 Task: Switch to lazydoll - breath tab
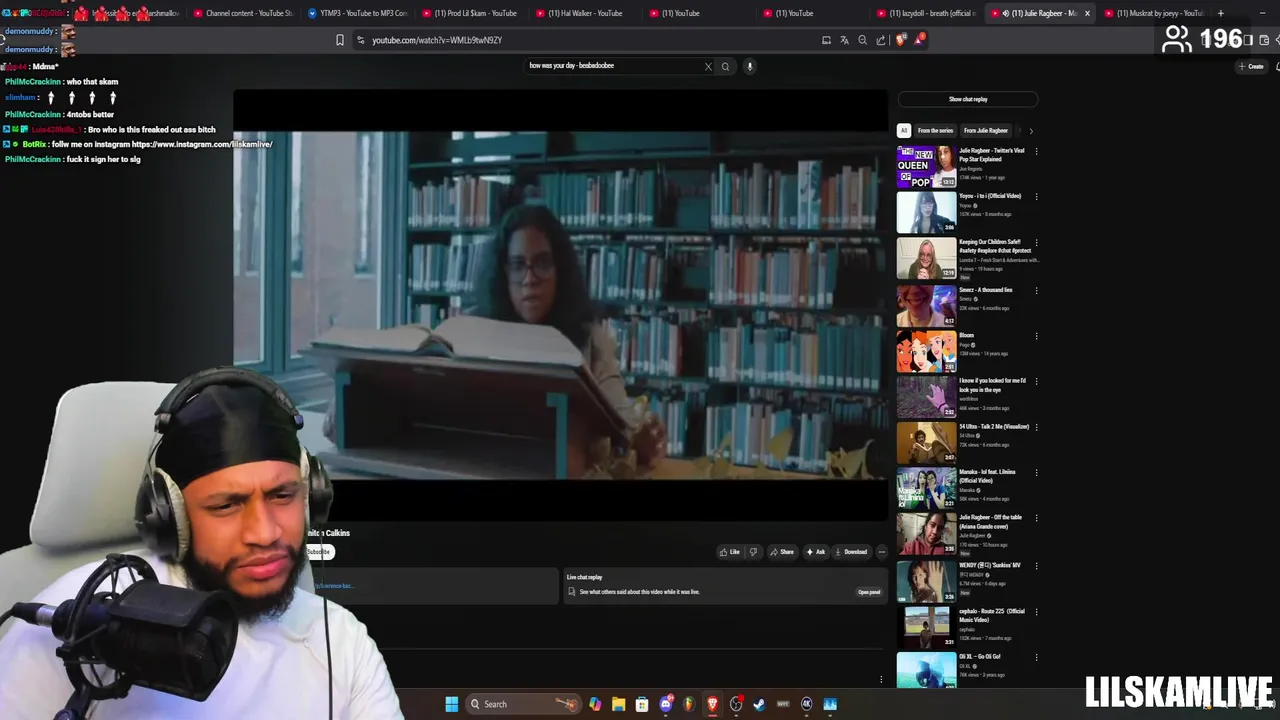[926, 13]
